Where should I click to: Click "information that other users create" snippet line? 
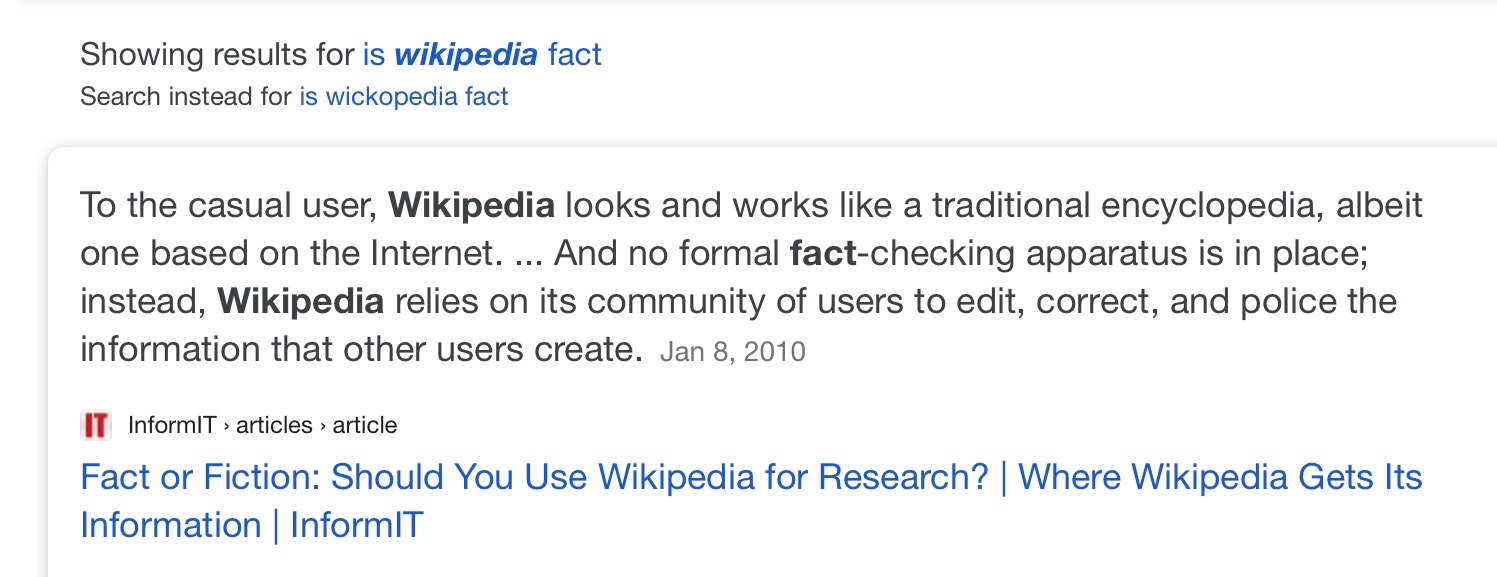coord(360,350)
